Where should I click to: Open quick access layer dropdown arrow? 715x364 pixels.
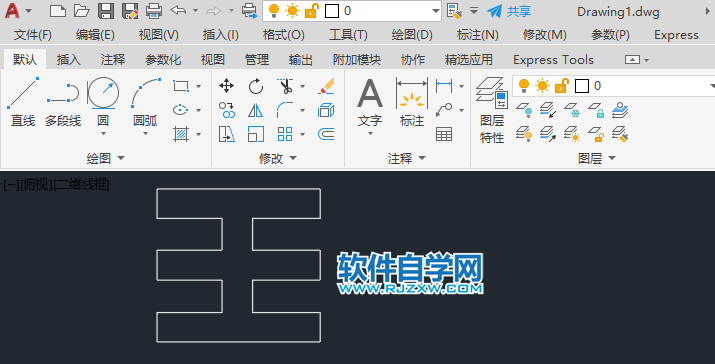pyautogui.click(x=435, y=11)
